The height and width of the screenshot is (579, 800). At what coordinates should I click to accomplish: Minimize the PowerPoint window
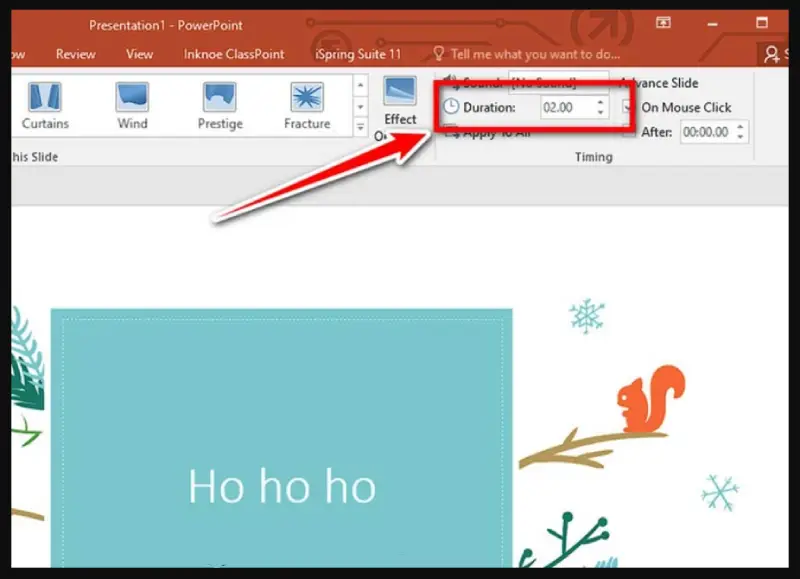tap(713, 23)
